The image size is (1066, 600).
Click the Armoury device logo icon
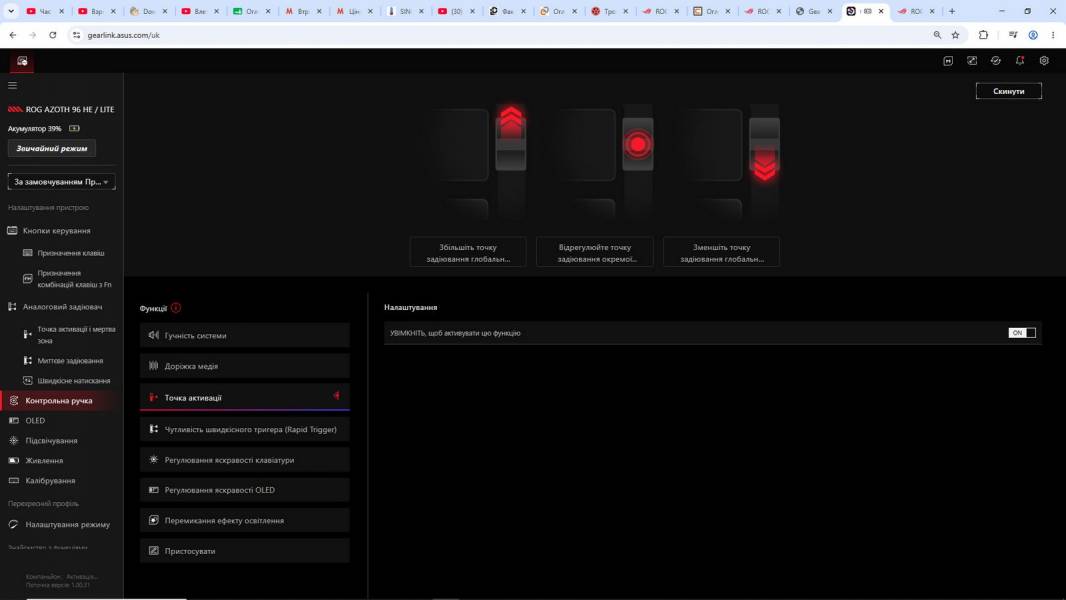click(x=22, y=61)
